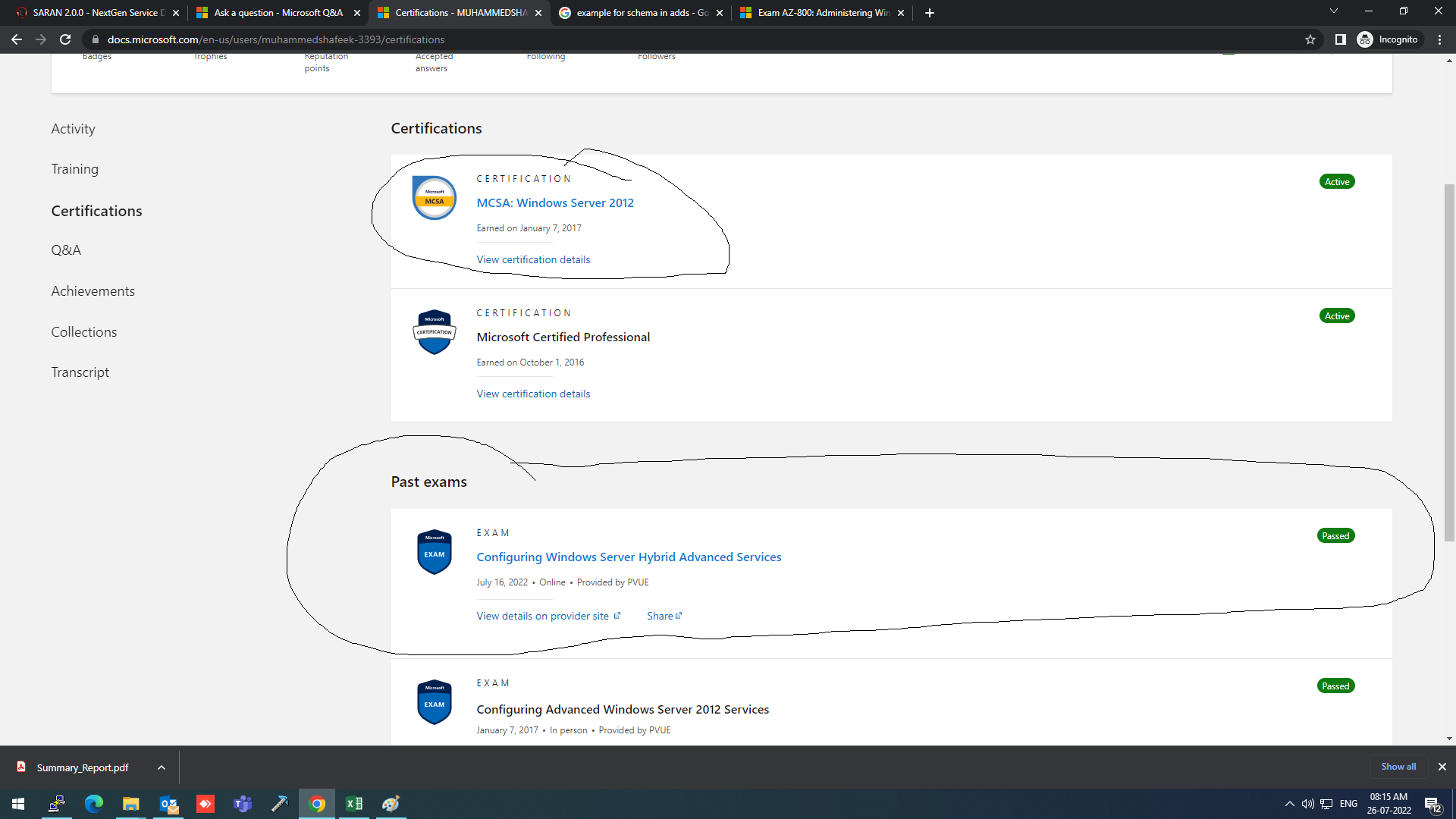Switch to the Ask a question Microsoft Q&A tab

278,13
